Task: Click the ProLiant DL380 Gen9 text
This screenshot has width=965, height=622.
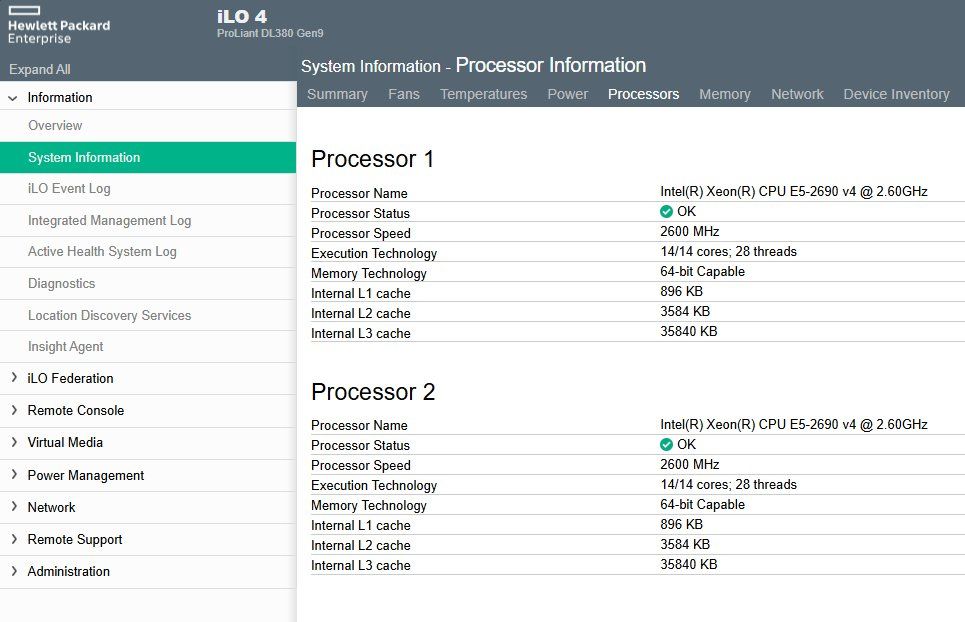Action: click(x=270, y=33)
